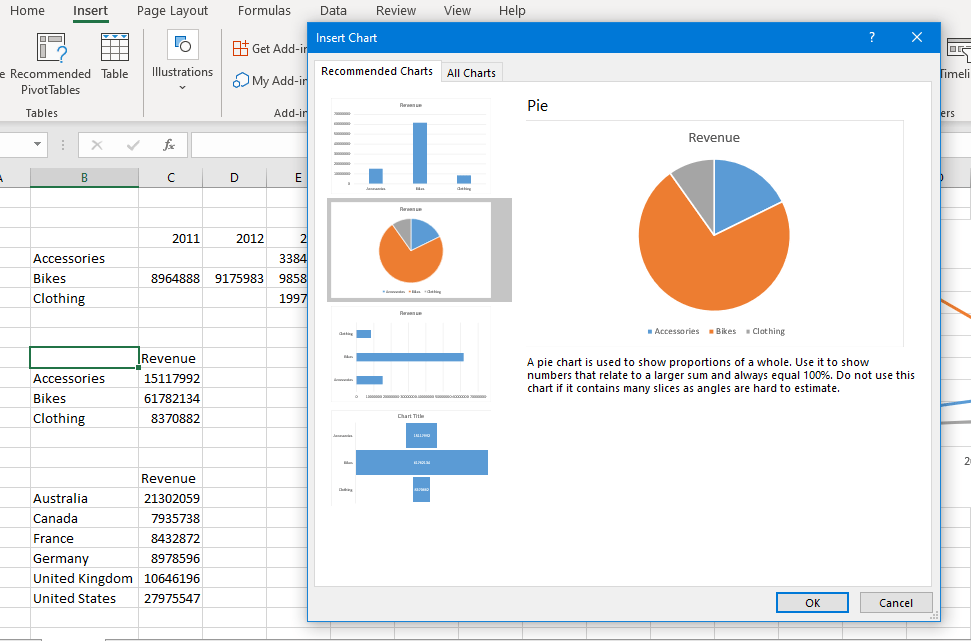This screenshot has height=641, width=971.
Task: Click the formula bar enter checkmark icon
Action: (133, 145)
